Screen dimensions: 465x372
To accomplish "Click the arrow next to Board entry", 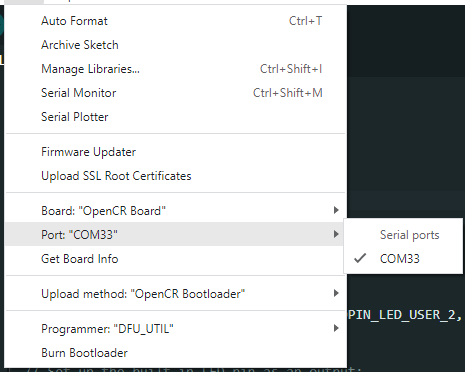I will 336,210.
